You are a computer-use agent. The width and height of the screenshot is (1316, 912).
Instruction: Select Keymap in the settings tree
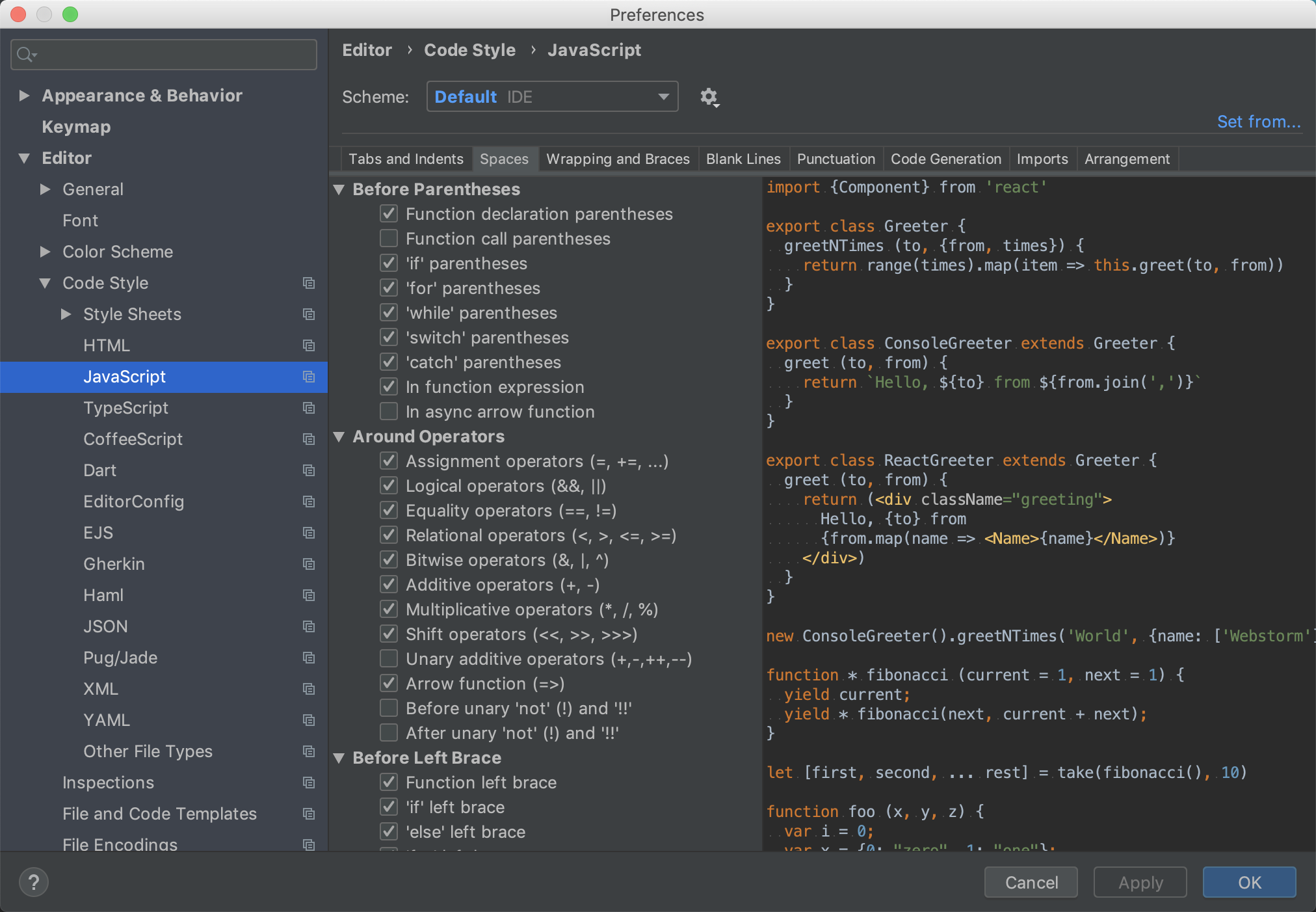pos(76,127)
